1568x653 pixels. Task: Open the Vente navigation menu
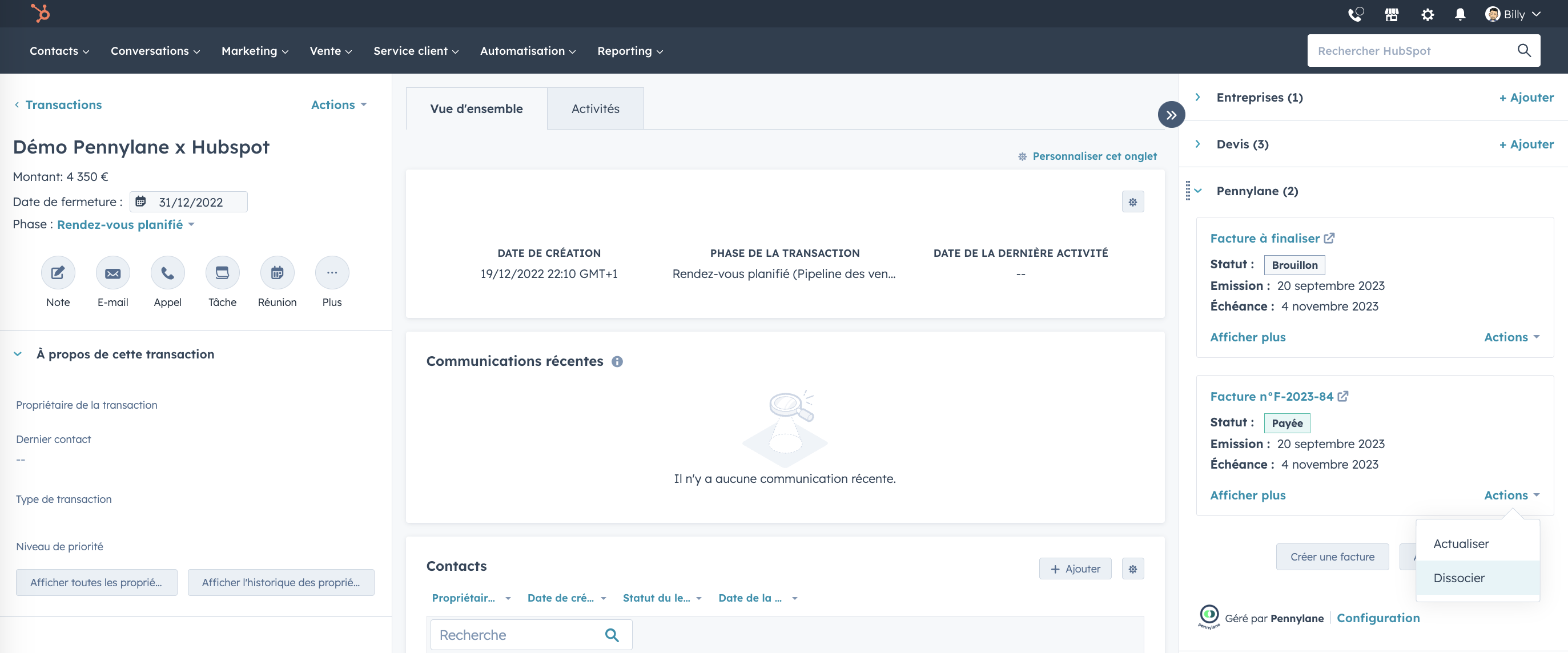pos(331,50)
